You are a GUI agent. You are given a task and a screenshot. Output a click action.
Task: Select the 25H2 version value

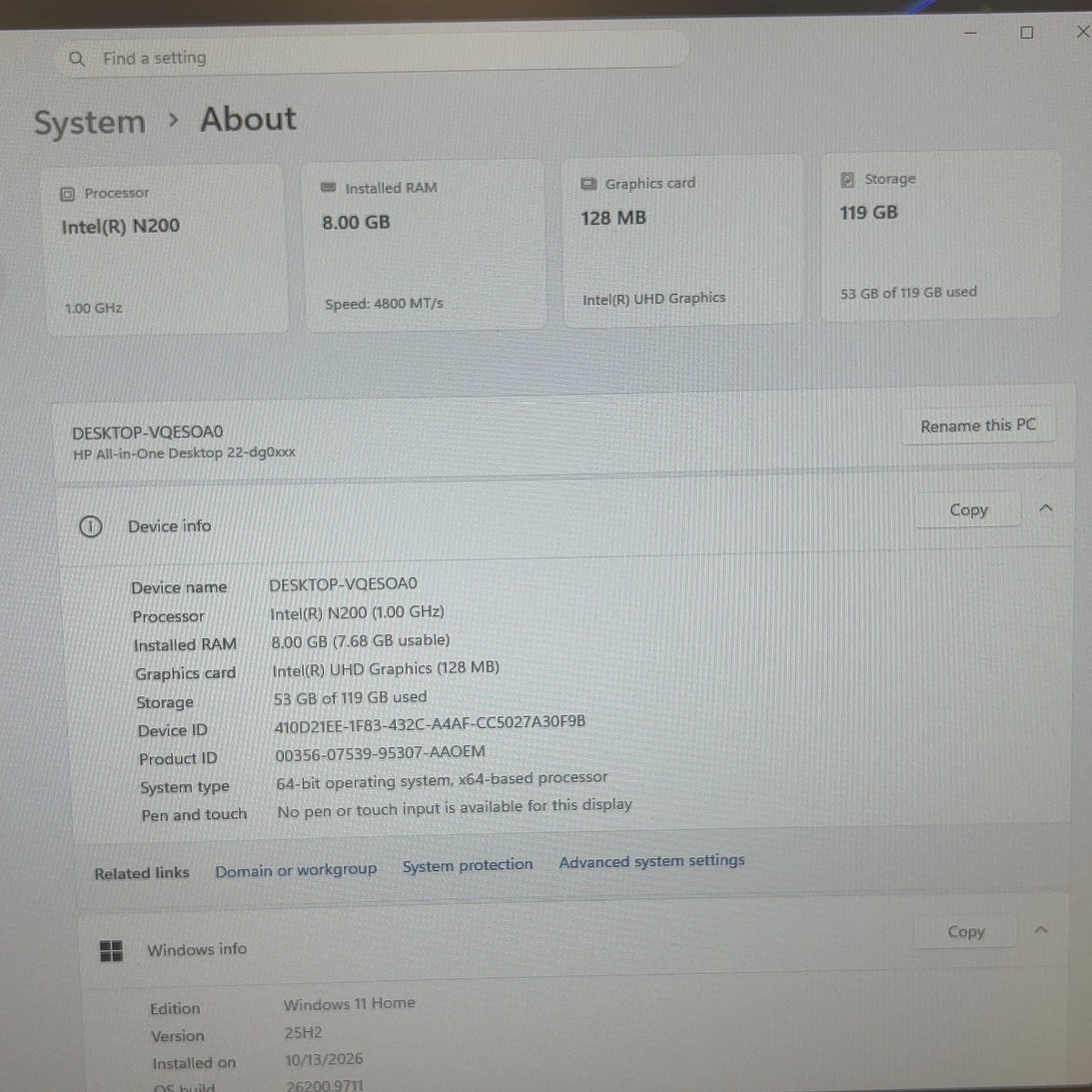pyautogui.click(x=303, y=1033)
